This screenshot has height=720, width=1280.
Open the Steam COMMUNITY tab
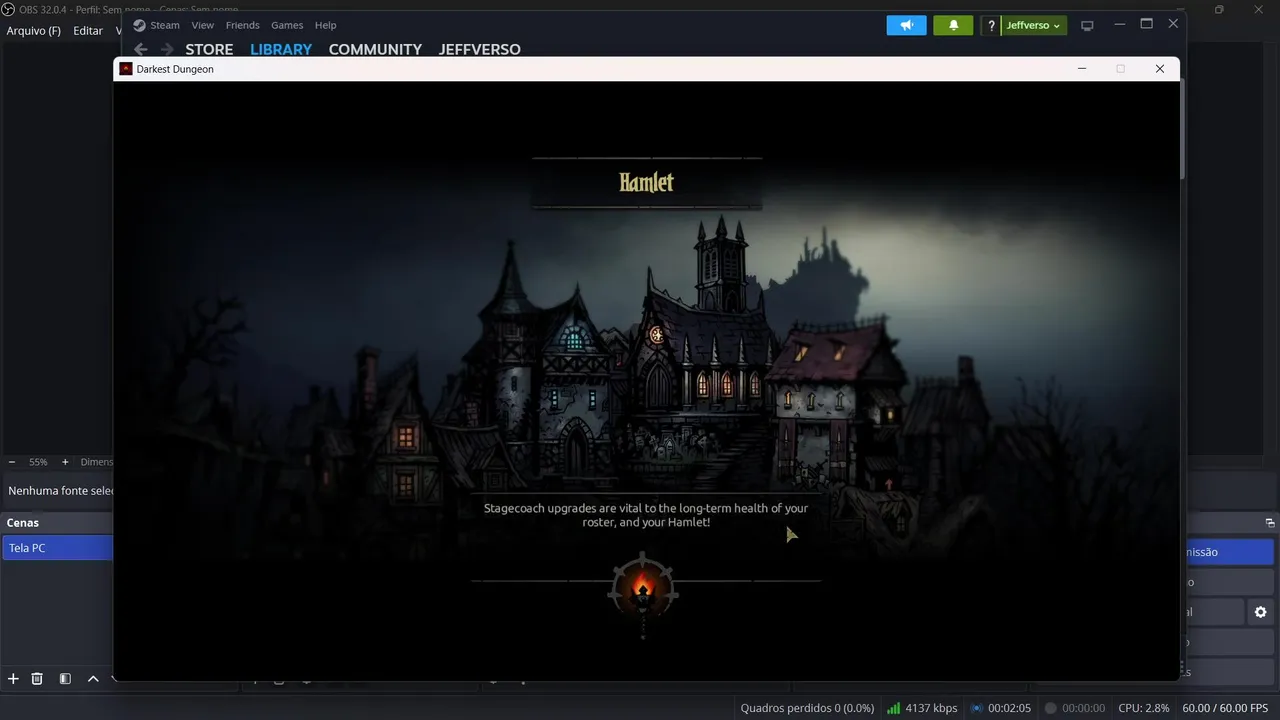click(x=375, y=49)
